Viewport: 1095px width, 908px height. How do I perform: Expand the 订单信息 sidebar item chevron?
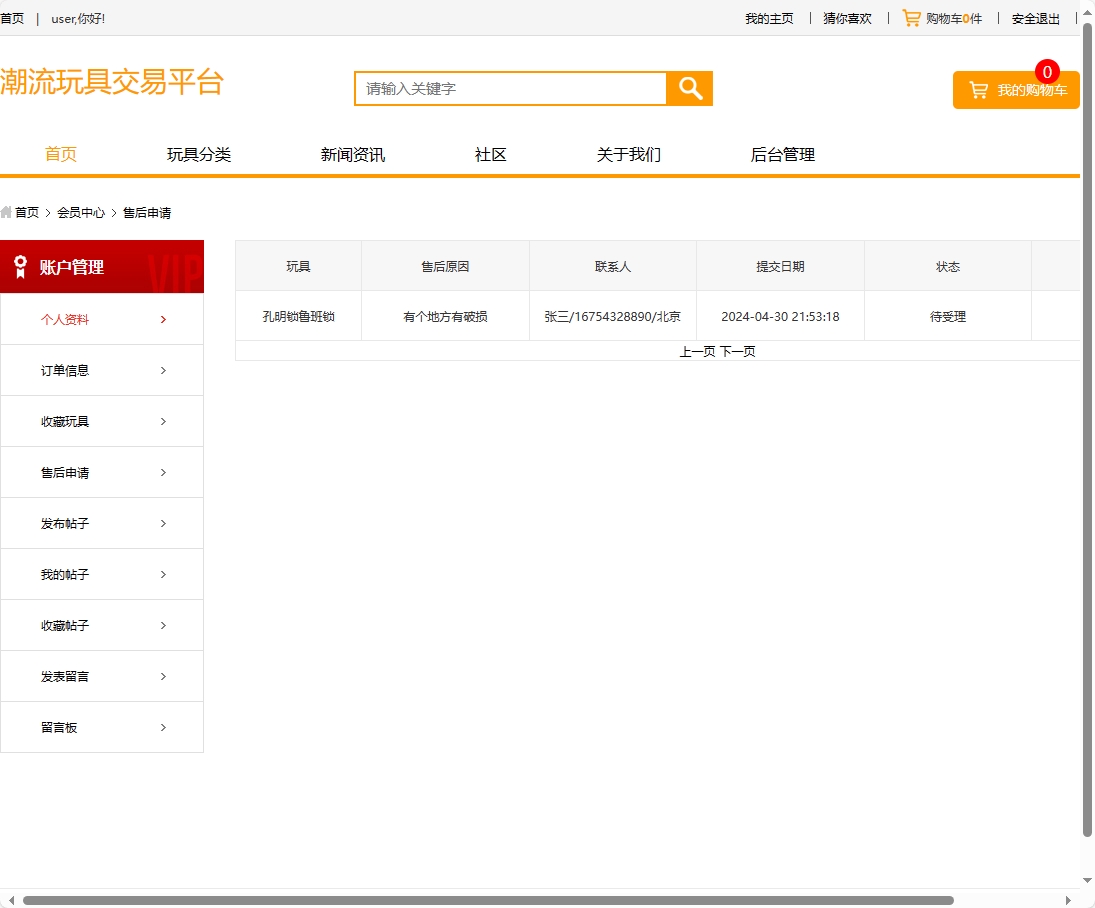click(163, 370)
